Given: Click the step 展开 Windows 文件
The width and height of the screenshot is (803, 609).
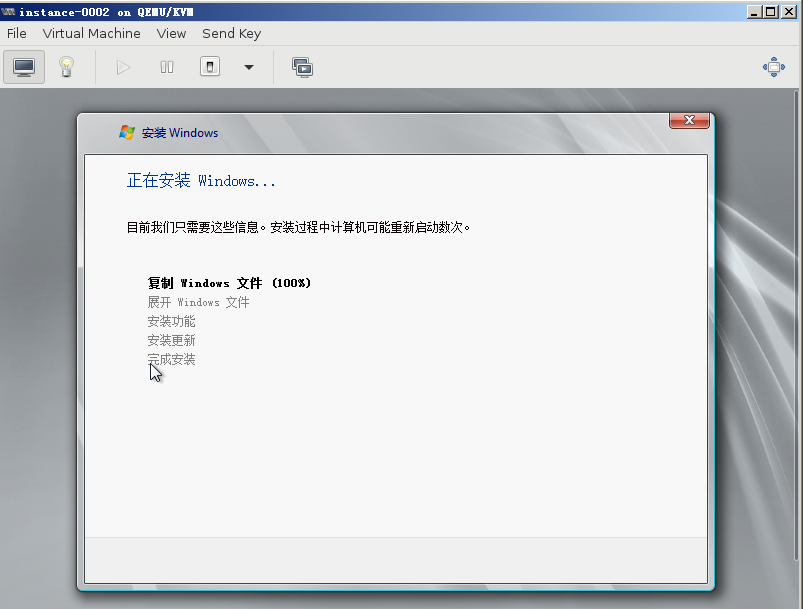Looking at the screenshot, I should pos(198,302).
